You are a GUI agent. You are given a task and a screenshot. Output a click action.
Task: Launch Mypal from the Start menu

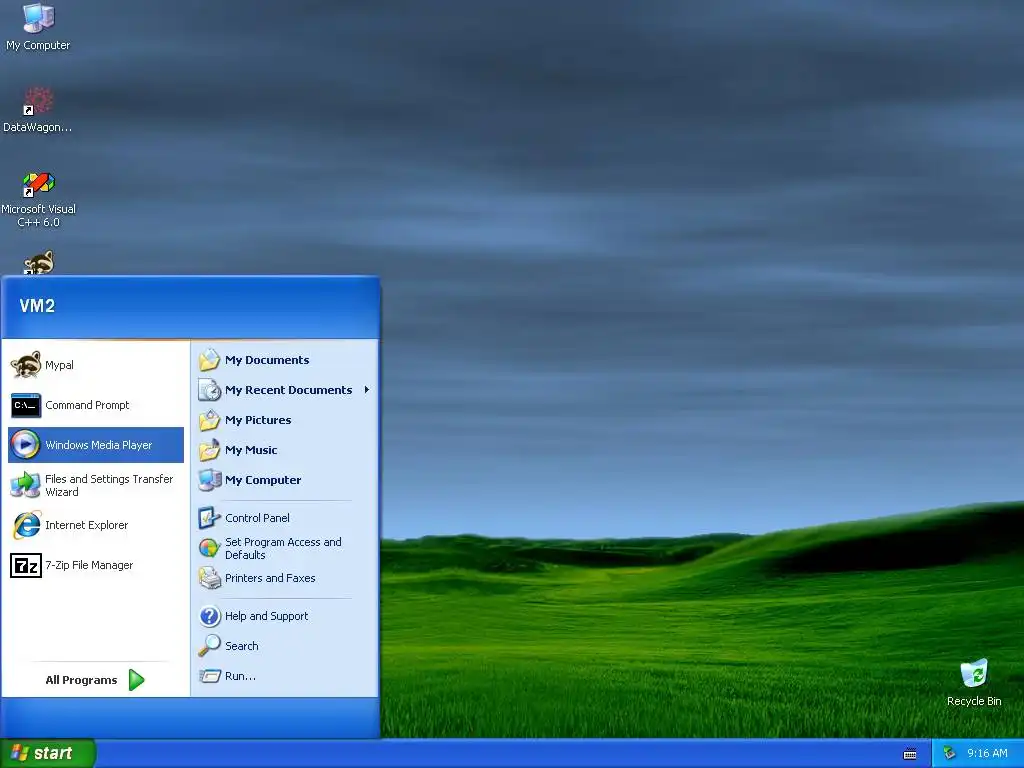[x=95, y=365]
